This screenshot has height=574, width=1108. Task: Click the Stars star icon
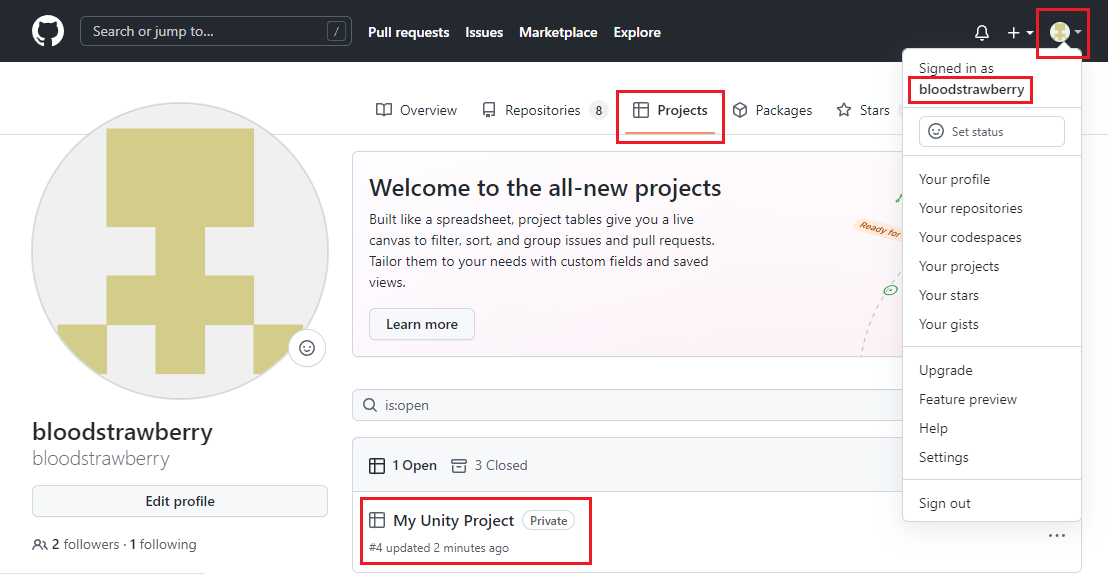pyautogui.click(x=844, y=110)
